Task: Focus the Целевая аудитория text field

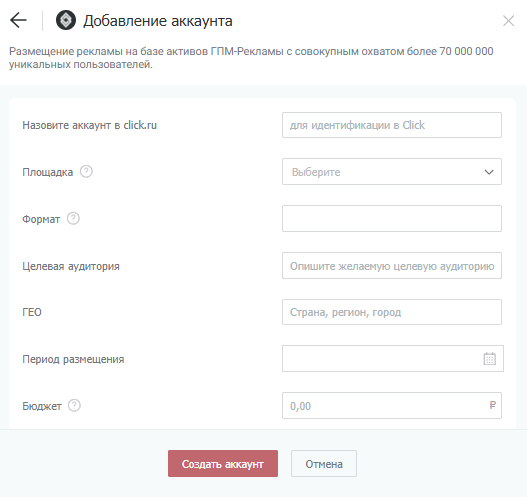Action: point(392,266)
